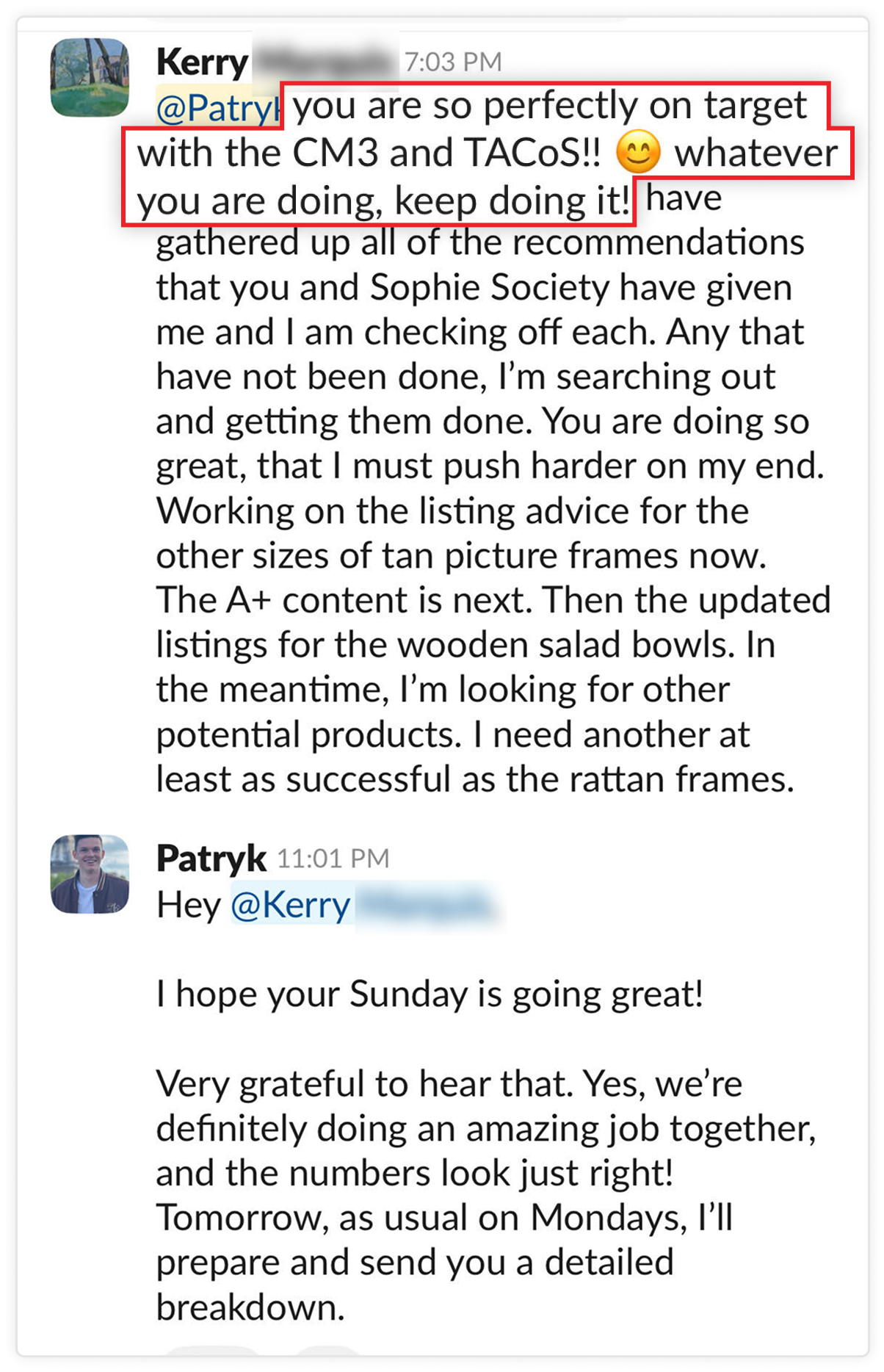Click the words "Sophie Society" in the message
884x1372 pixels.
[489, 288]
